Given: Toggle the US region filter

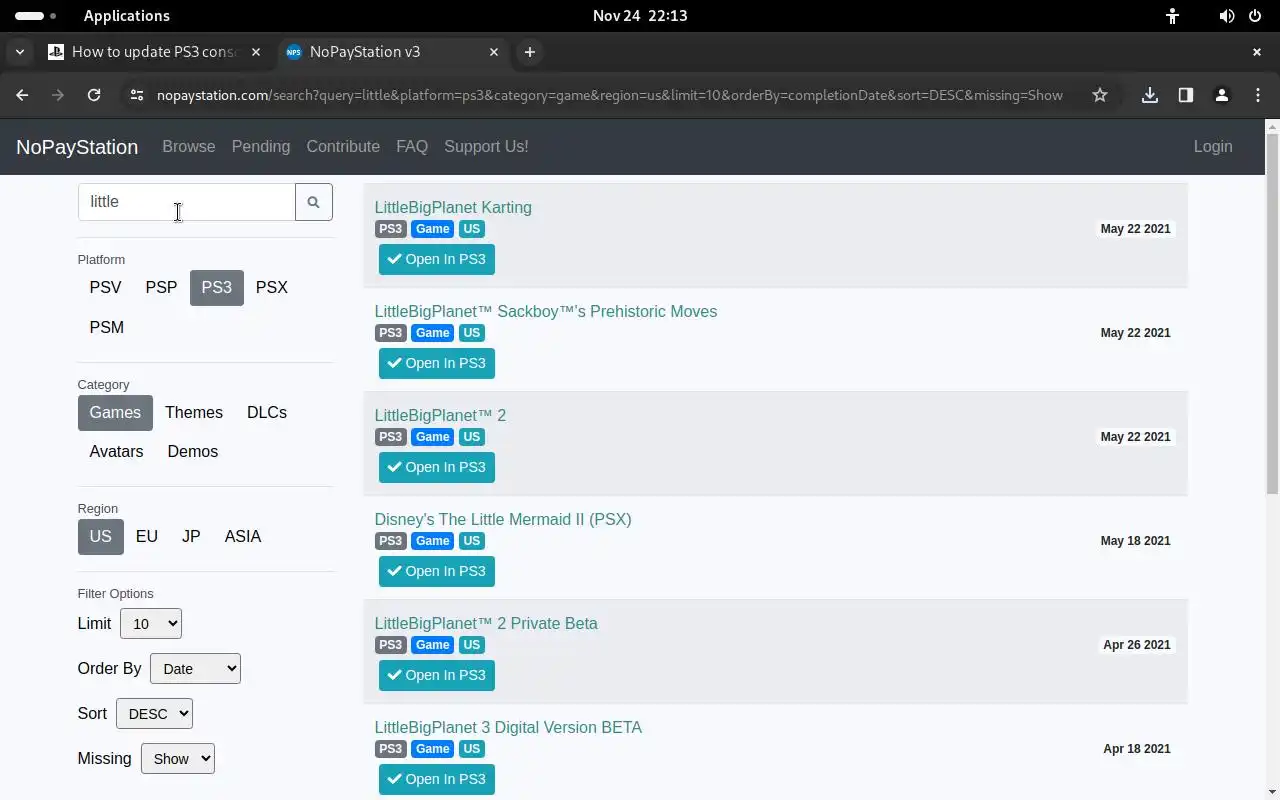Looking at the screenshot, I should point(101,536).
